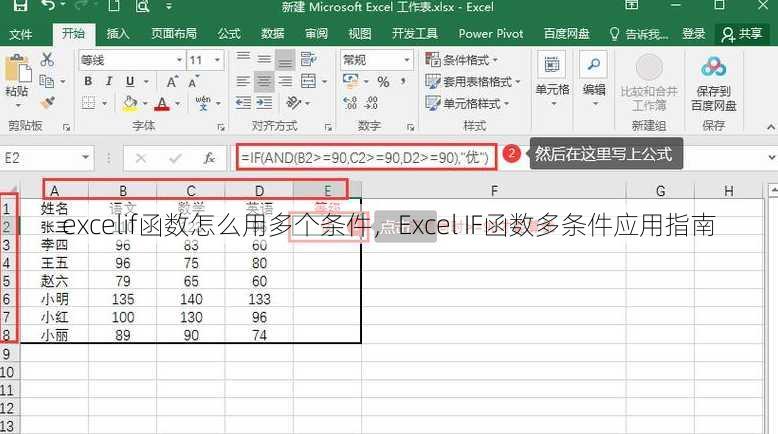
Task: Switch to the 页面布局 tab
Action: coord(174,34)
